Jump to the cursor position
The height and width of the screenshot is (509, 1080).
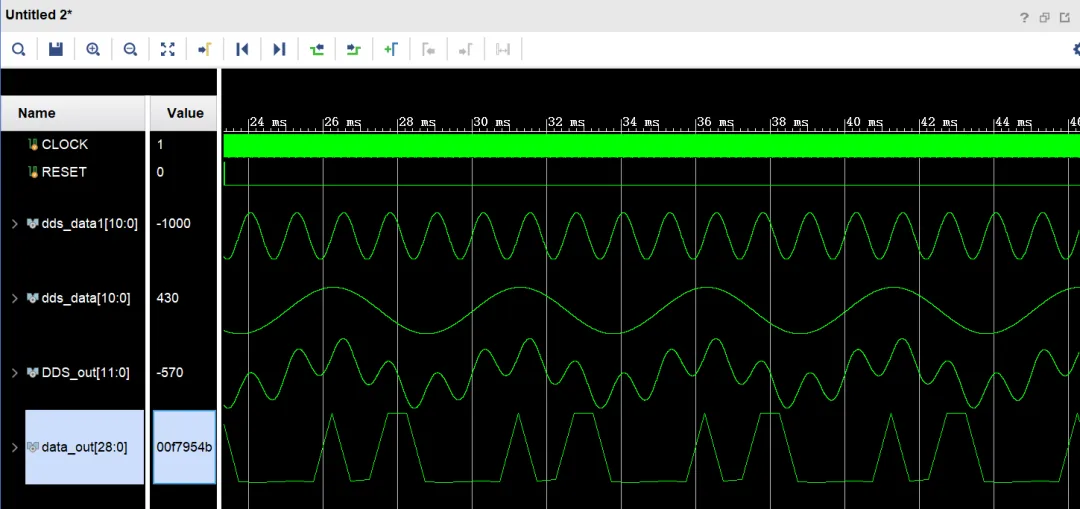(x=204, y=49)
